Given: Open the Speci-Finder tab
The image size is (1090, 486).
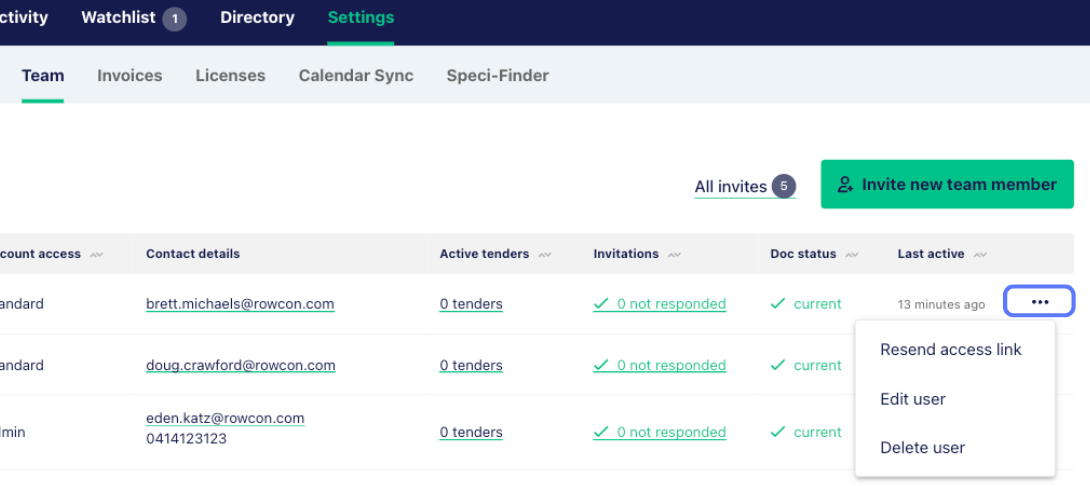Looking at the screenshot, I should [497, 75].
